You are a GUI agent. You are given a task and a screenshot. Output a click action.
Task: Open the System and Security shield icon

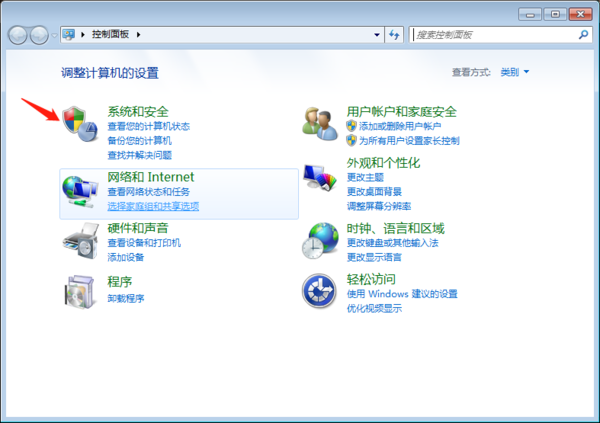click(80, 124)
